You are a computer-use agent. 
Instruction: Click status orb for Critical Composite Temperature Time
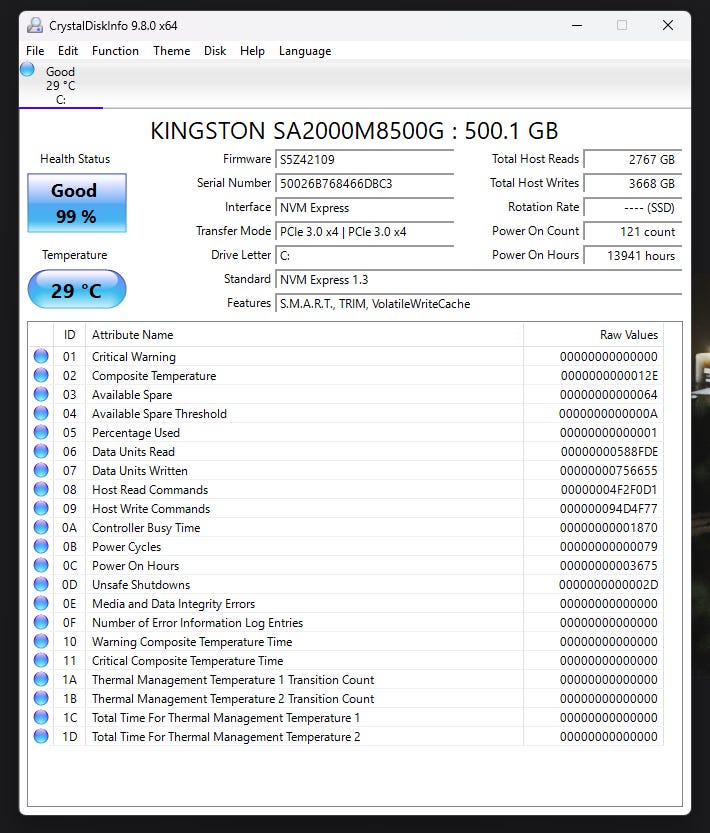[x=41, y=660]
